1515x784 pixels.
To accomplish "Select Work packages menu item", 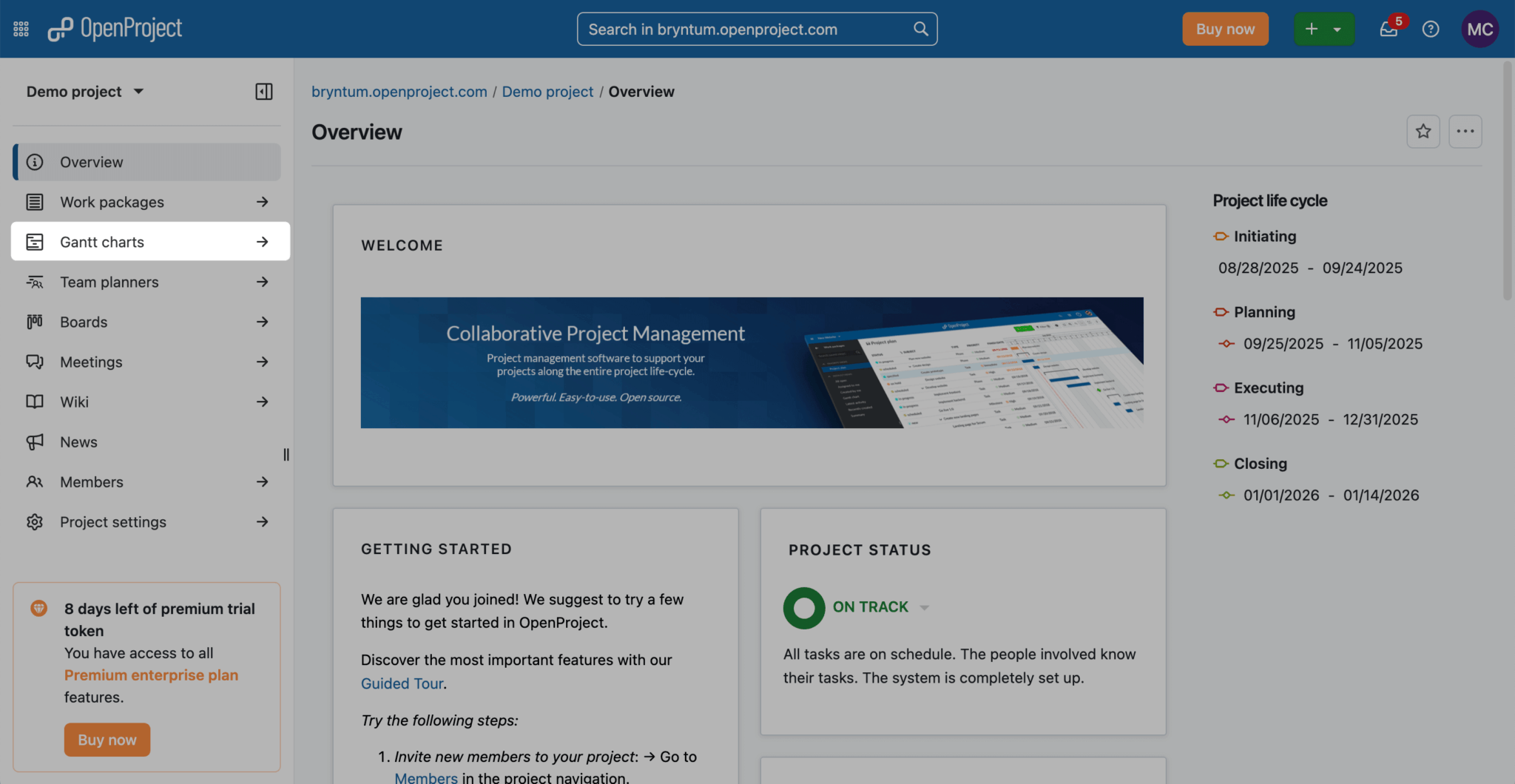I will 112,202.
